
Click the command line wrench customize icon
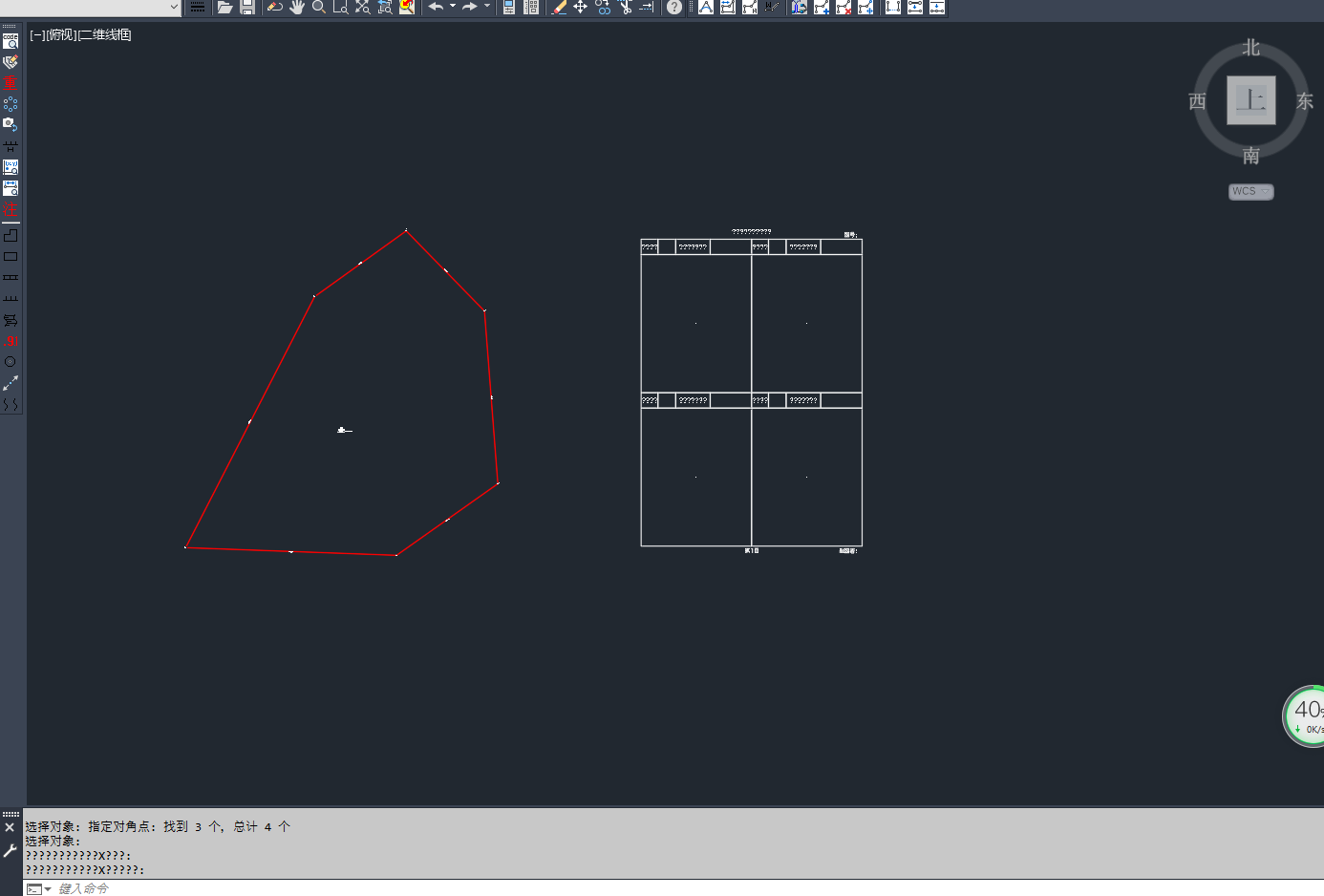10,850
